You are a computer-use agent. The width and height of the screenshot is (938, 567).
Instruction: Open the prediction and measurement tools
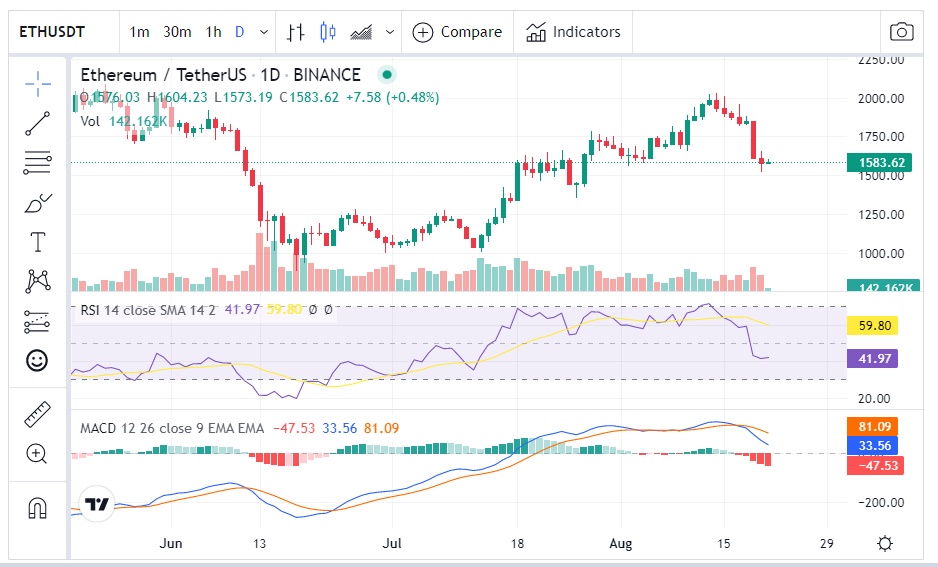click(38, 322)
